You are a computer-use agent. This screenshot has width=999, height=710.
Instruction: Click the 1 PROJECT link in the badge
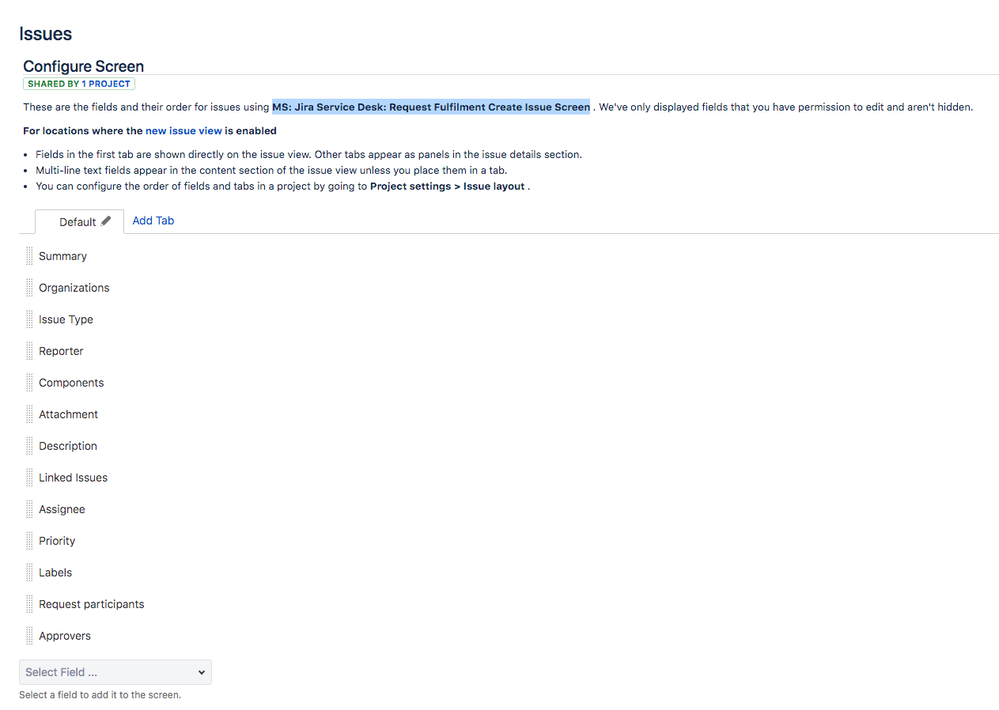point(106,83)
